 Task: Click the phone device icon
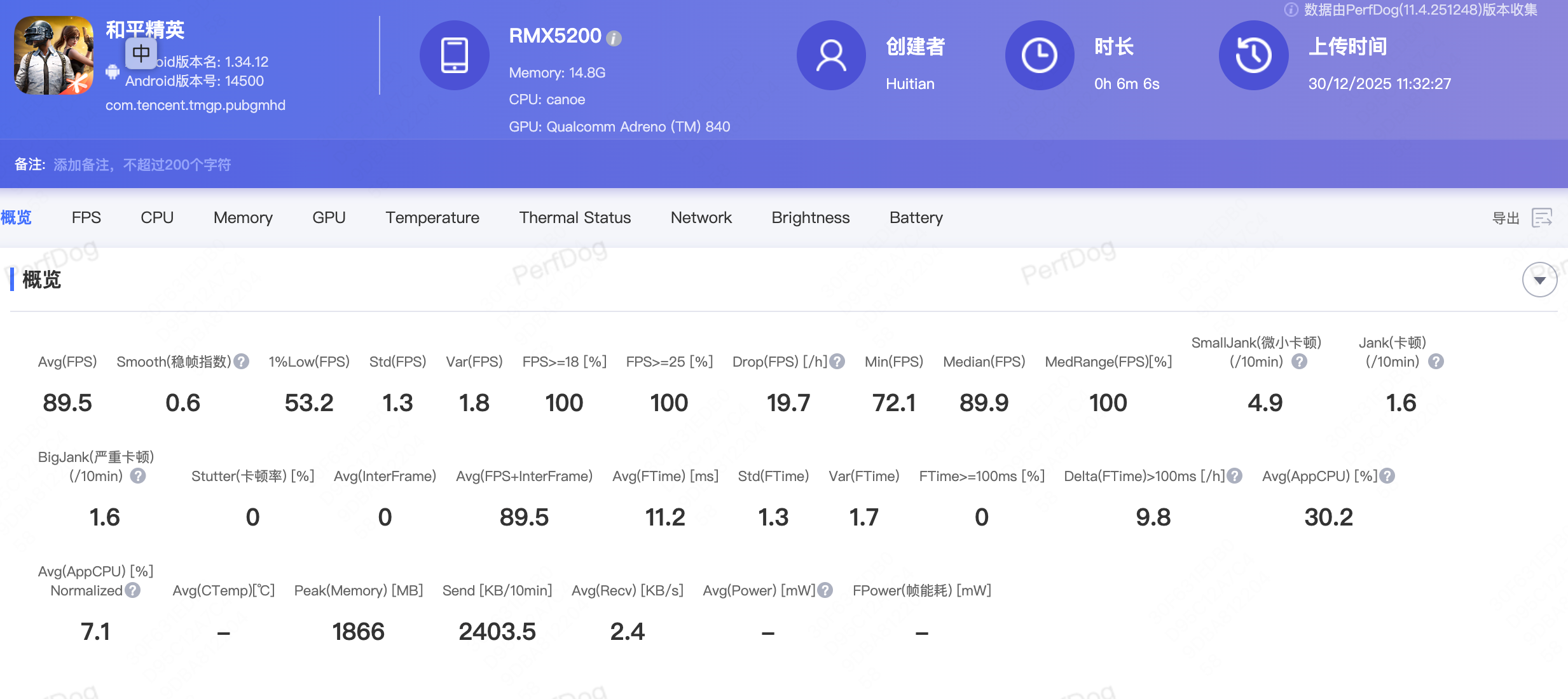tap(454, 56)
